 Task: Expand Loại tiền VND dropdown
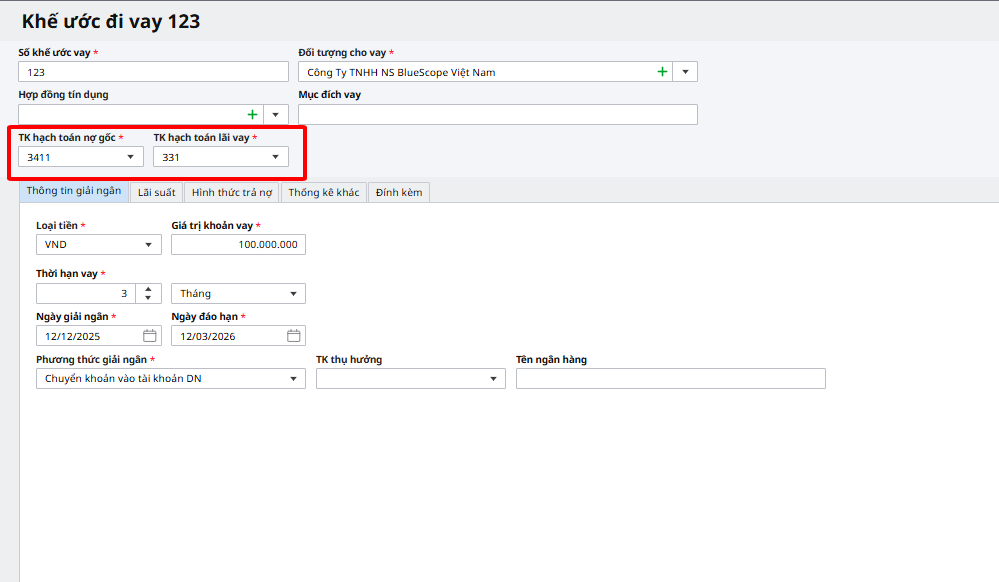(x=148, y=245)
